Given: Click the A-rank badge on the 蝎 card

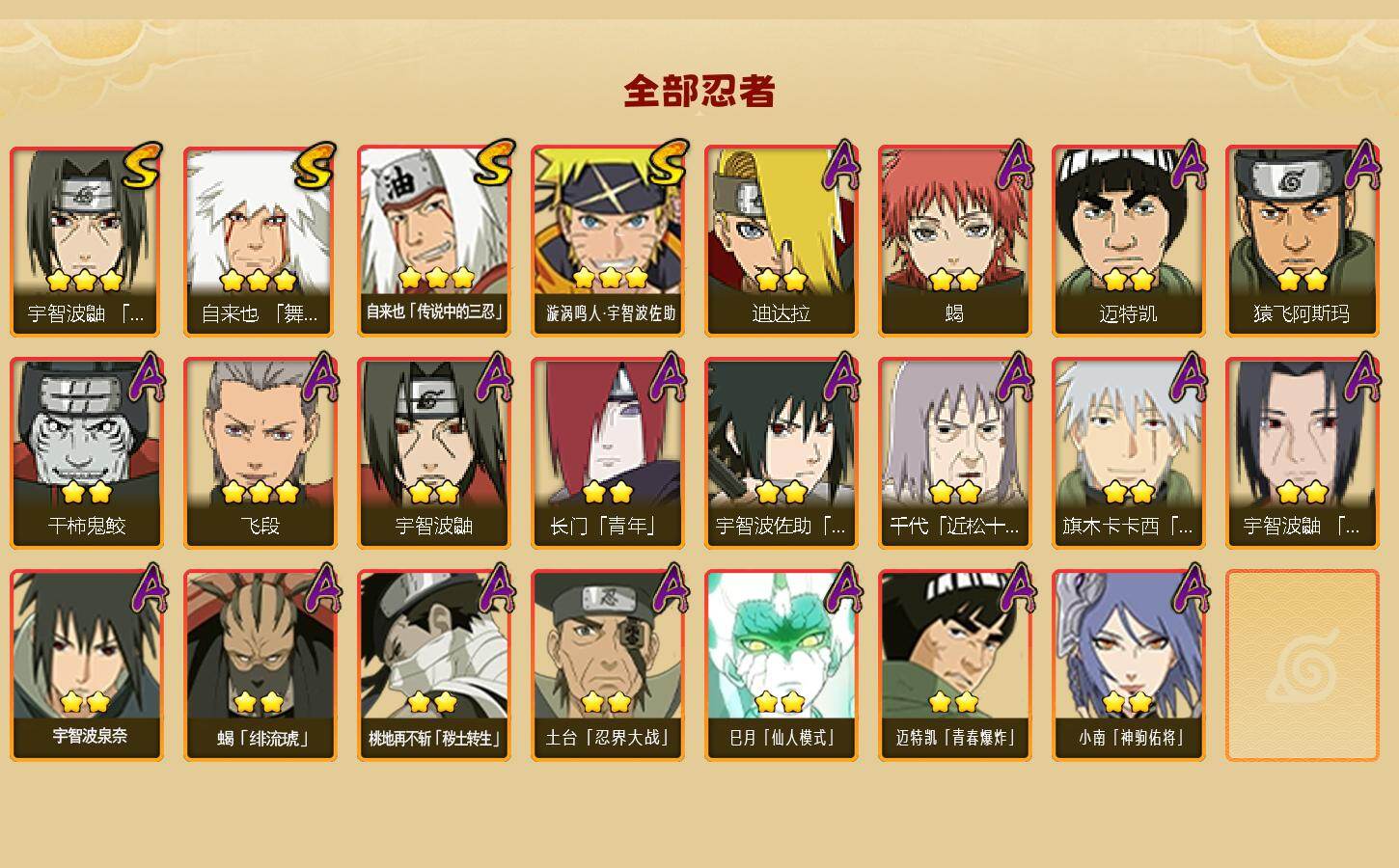Looking at the screenshot, I should tap(1015, 164).
